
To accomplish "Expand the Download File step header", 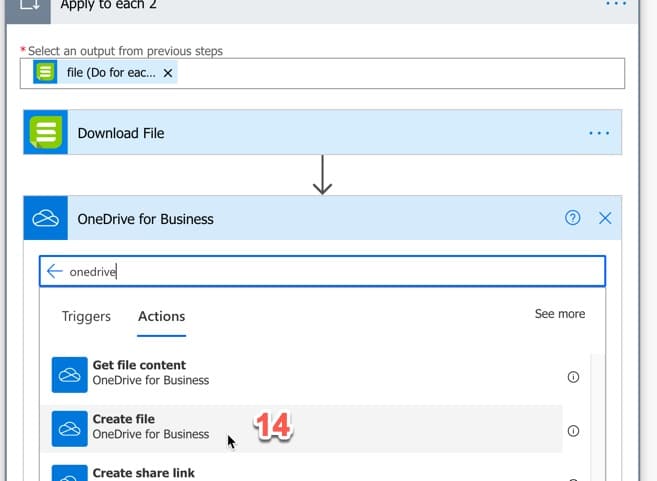I will (300, 133).
